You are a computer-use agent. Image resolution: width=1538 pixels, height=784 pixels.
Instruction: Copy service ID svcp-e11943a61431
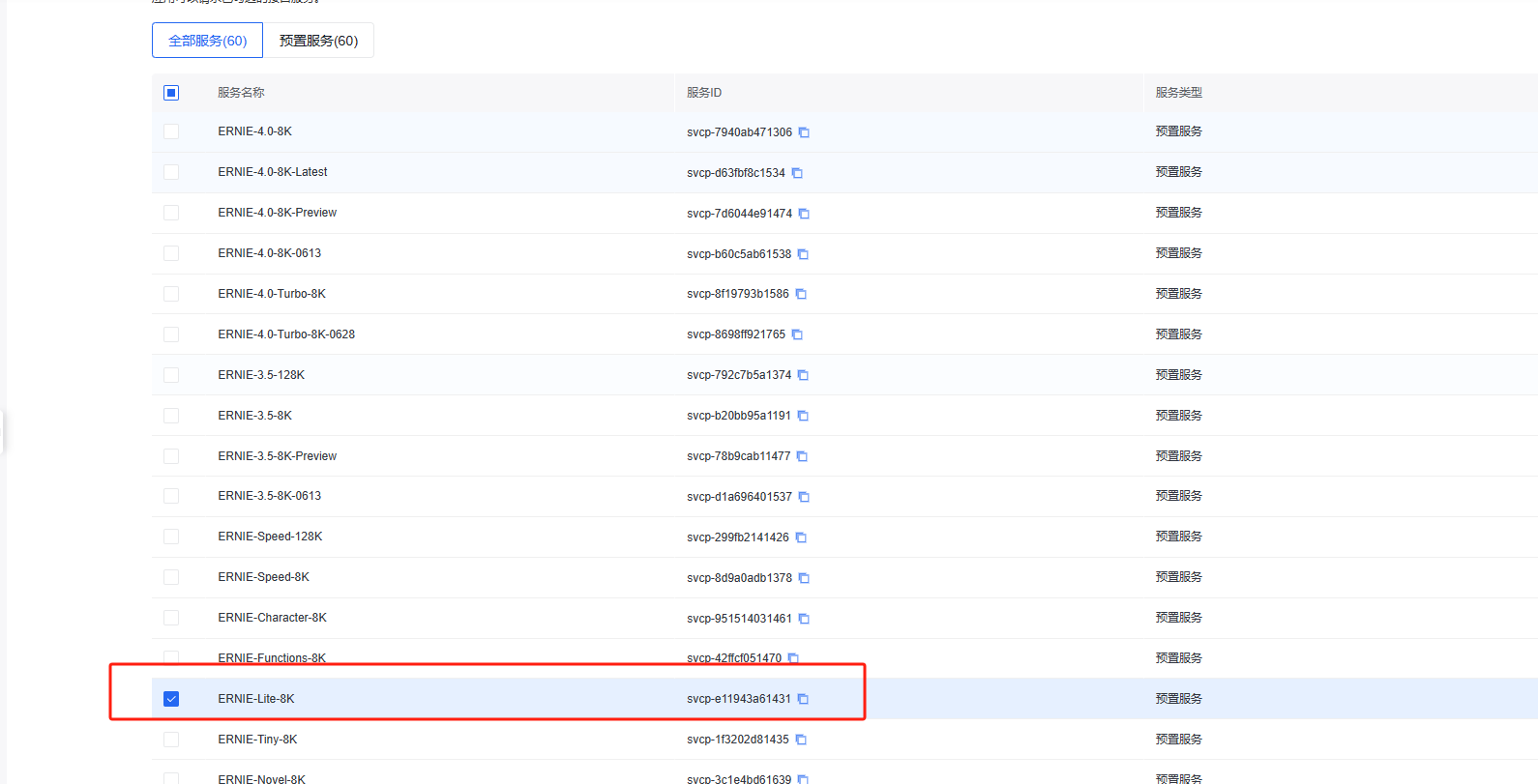coord(803,699)
